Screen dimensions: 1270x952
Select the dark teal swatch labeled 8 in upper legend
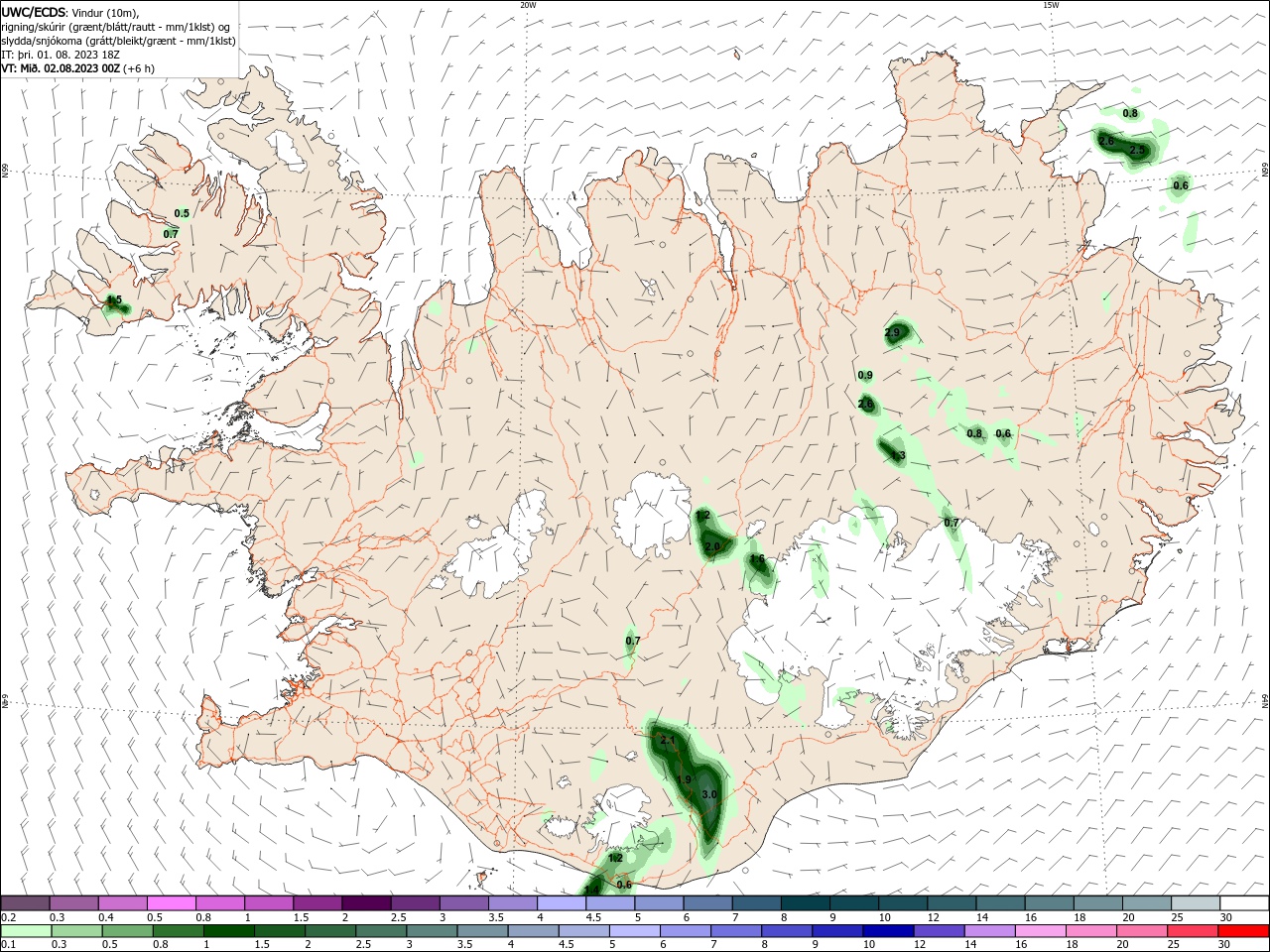pos(804,903)
